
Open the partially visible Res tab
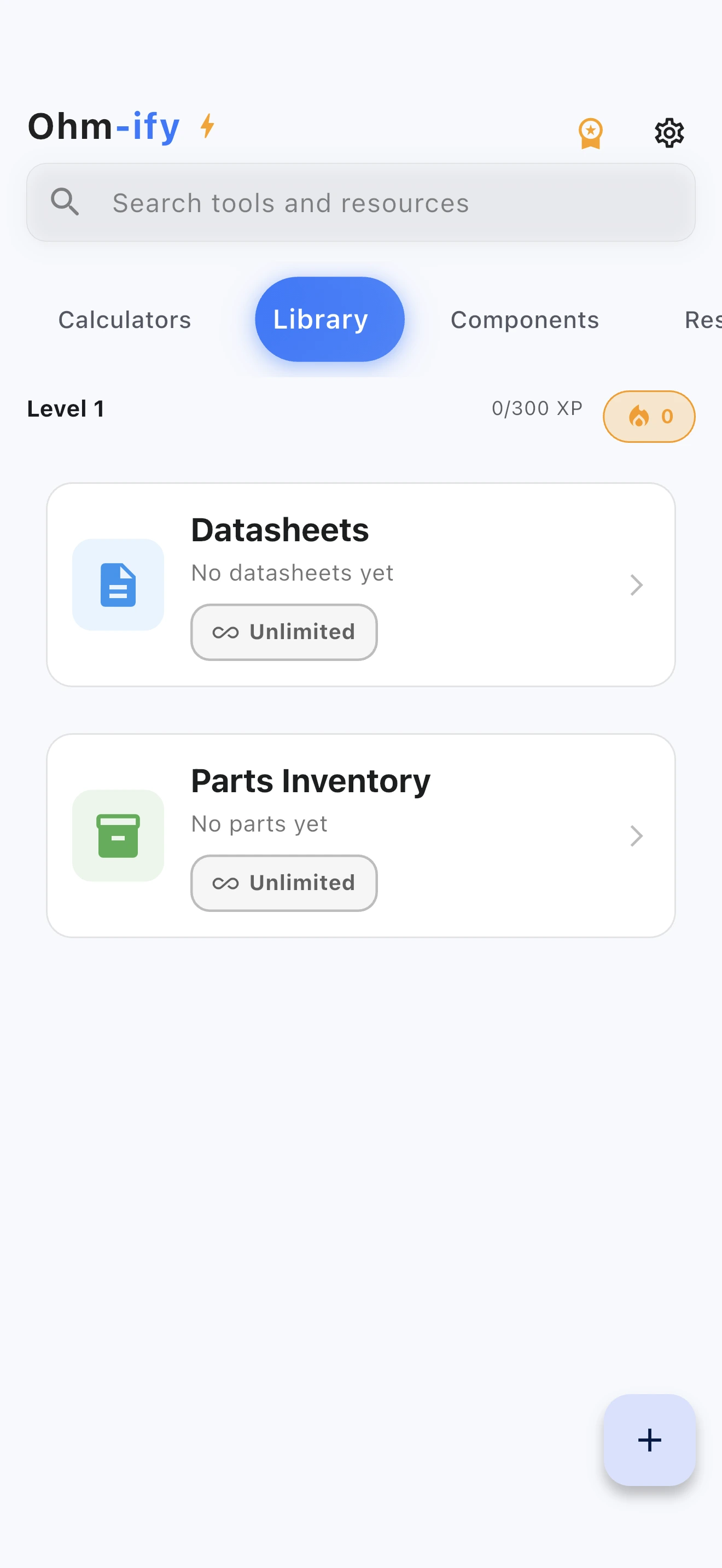(703, 320)
